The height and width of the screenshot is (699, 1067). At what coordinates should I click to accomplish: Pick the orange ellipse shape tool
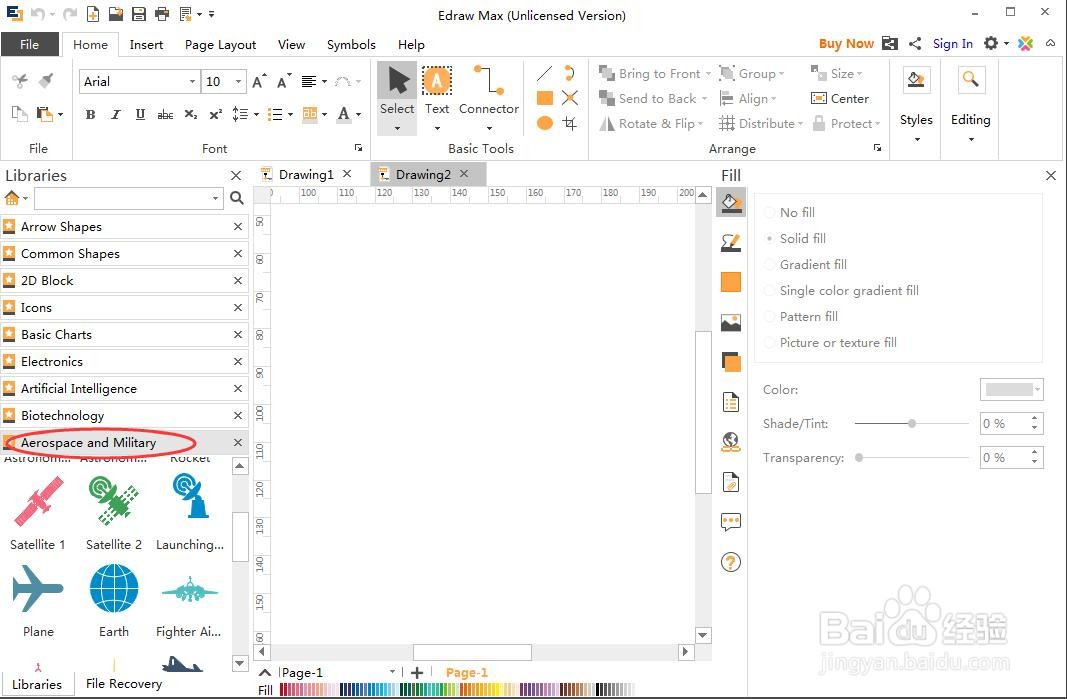pos(544,123)
